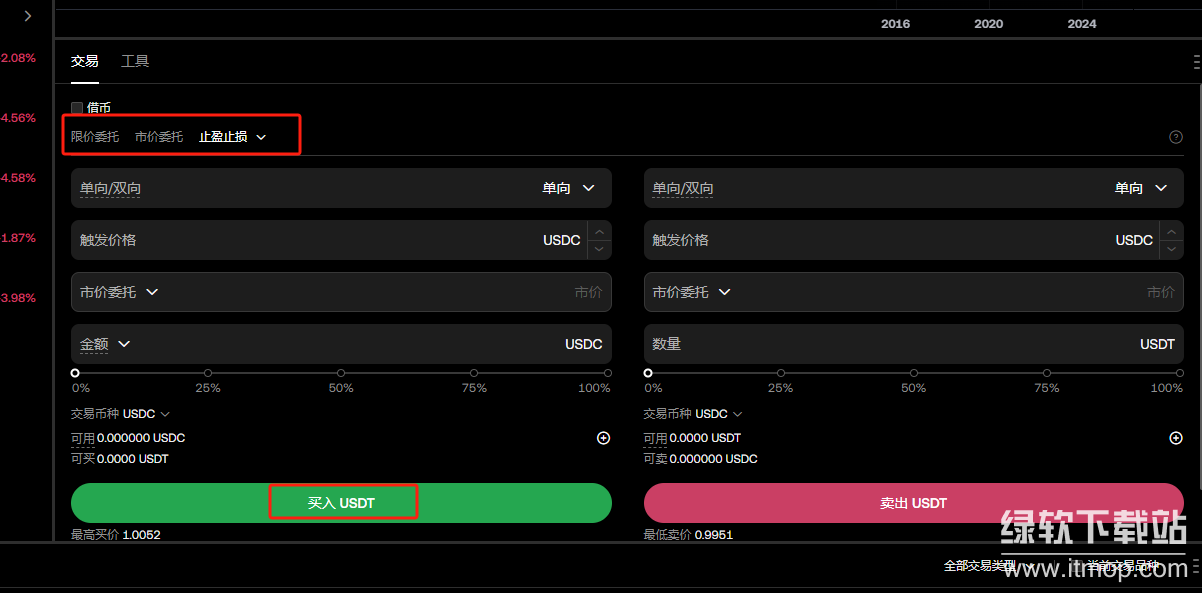Switch to the 工具 tab
The width and height of the screenshot is (1202, 593).
pyautogui.click(x=135, y=61)
